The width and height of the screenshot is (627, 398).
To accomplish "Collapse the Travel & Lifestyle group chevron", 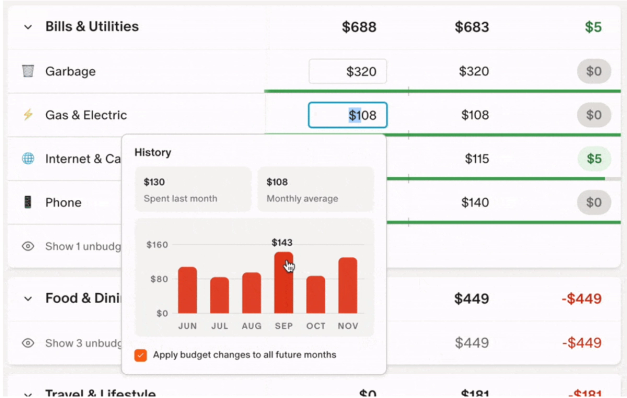I will [28, 395].
